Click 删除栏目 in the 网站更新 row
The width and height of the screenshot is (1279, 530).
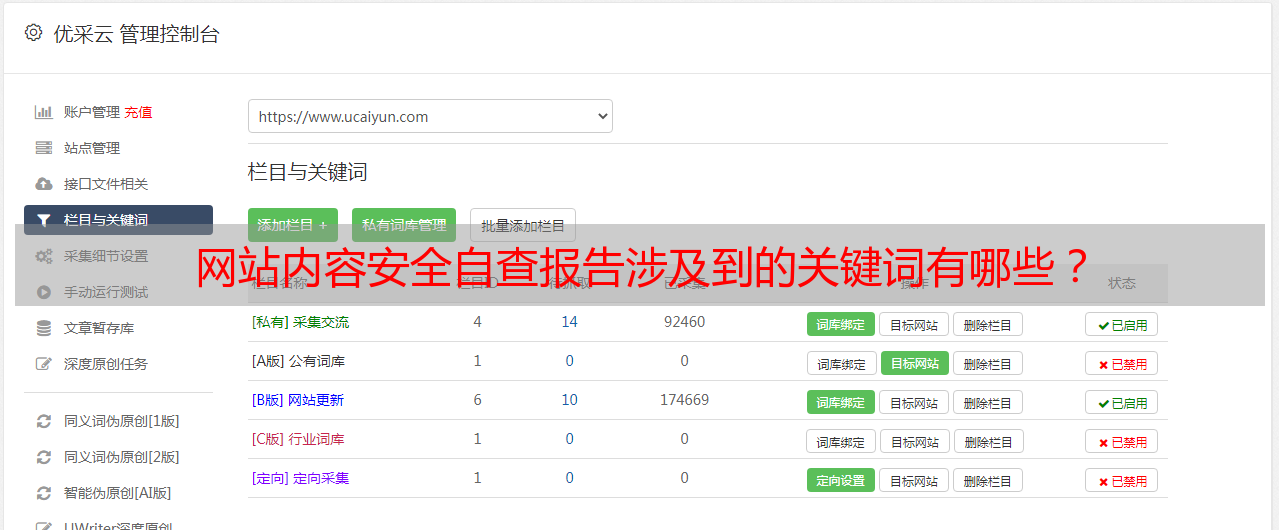pyautogui.click(x=988, y=402)
